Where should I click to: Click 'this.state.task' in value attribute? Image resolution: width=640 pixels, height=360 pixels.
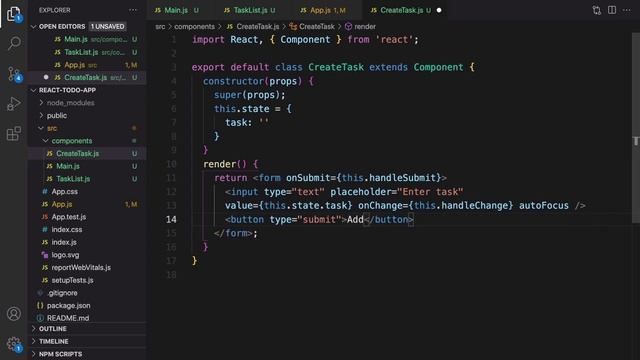pos(305,206)
